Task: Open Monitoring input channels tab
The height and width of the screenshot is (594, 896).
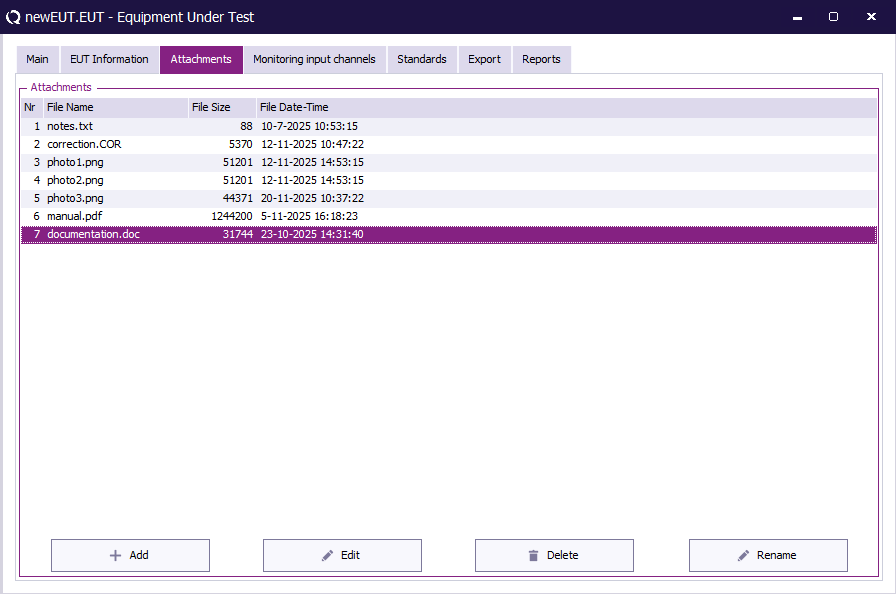Action: coord(314,59)
